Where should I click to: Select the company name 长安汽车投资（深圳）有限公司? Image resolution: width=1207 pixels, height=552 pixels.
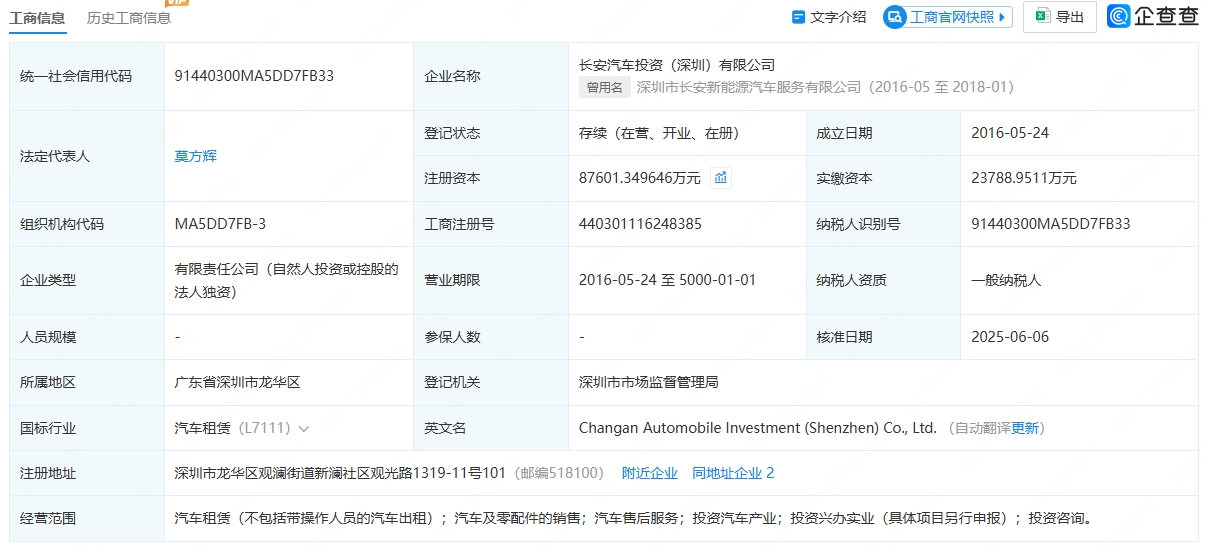click(677, 65)
